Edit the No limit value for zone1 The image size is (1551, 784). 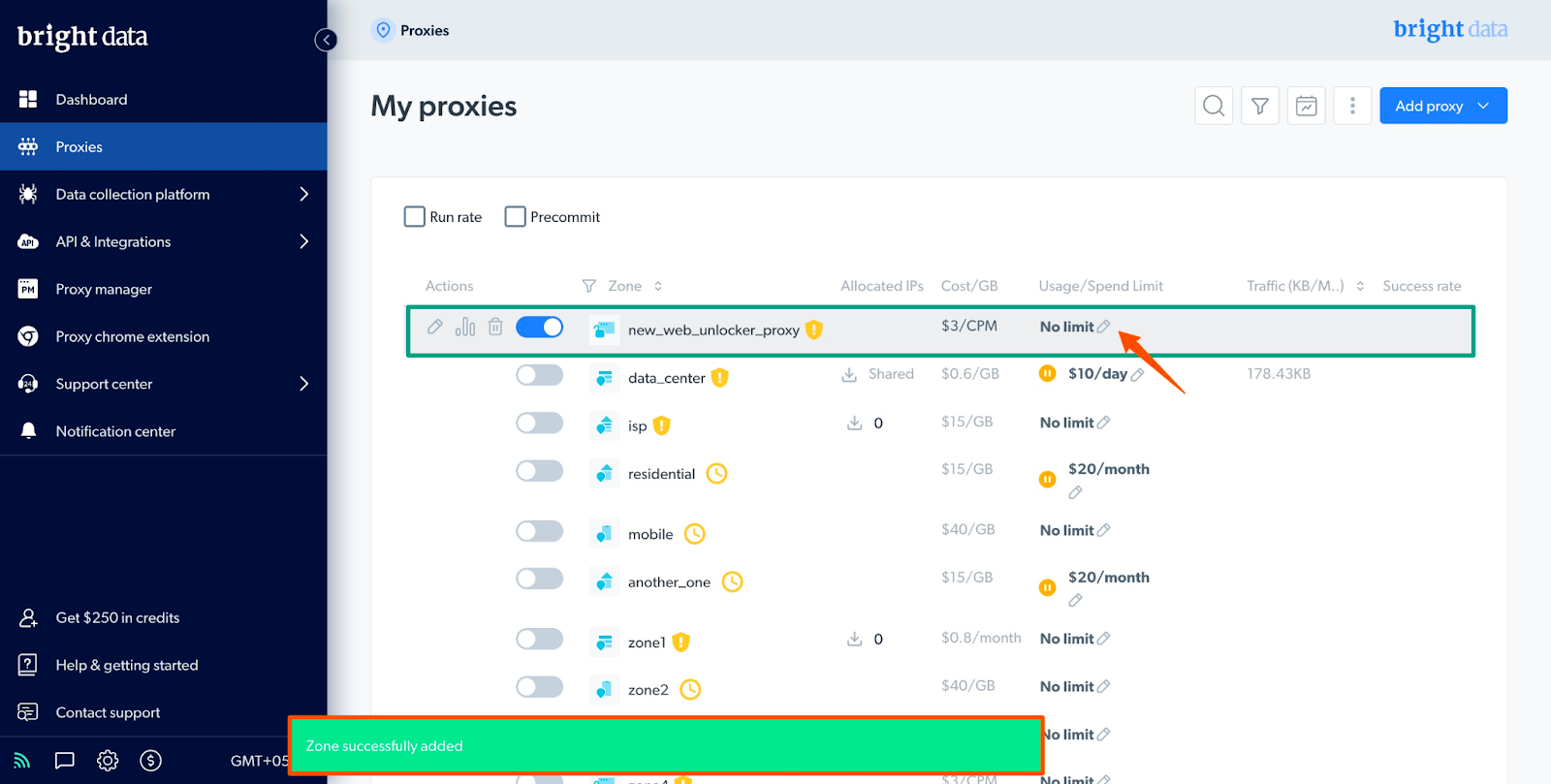pyautogui.click(x=1103, y=639)
